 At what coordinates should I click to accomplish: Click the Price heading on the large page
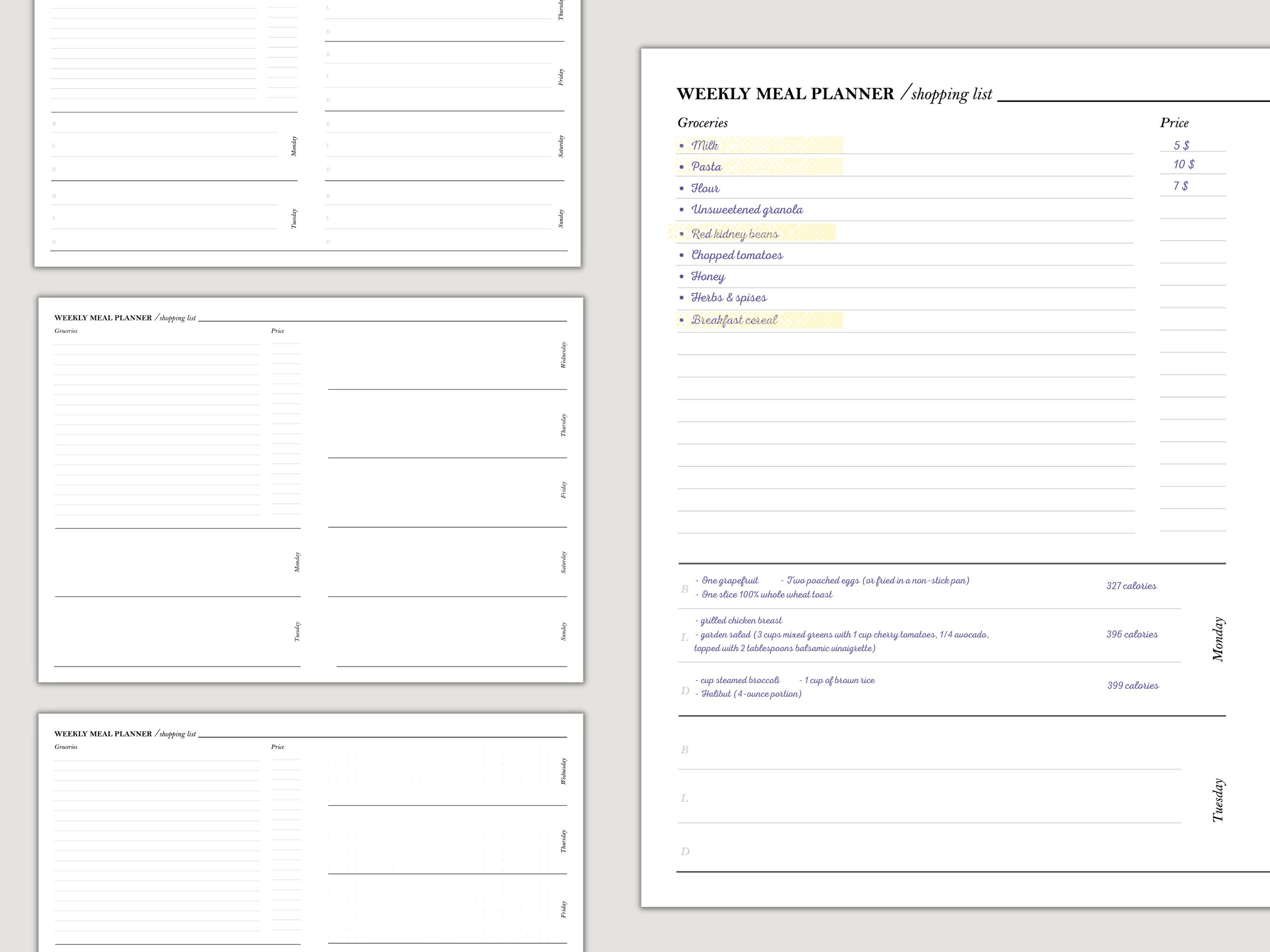click(x=1174, y=122)
